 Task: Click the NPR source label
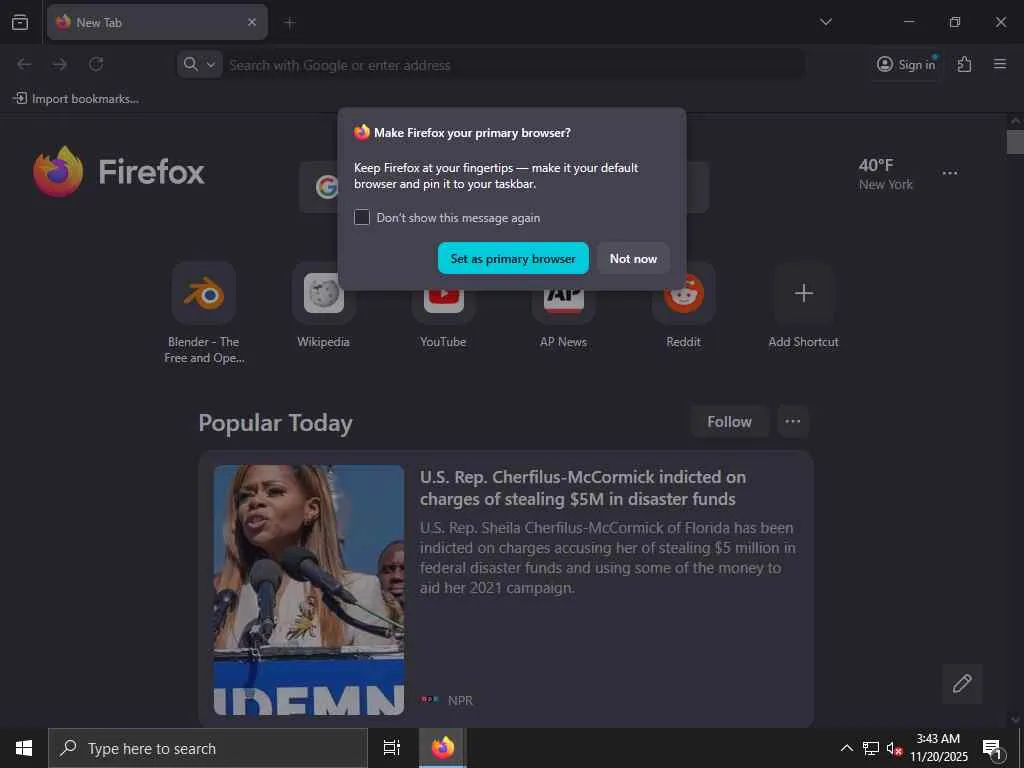coord(460,700)
